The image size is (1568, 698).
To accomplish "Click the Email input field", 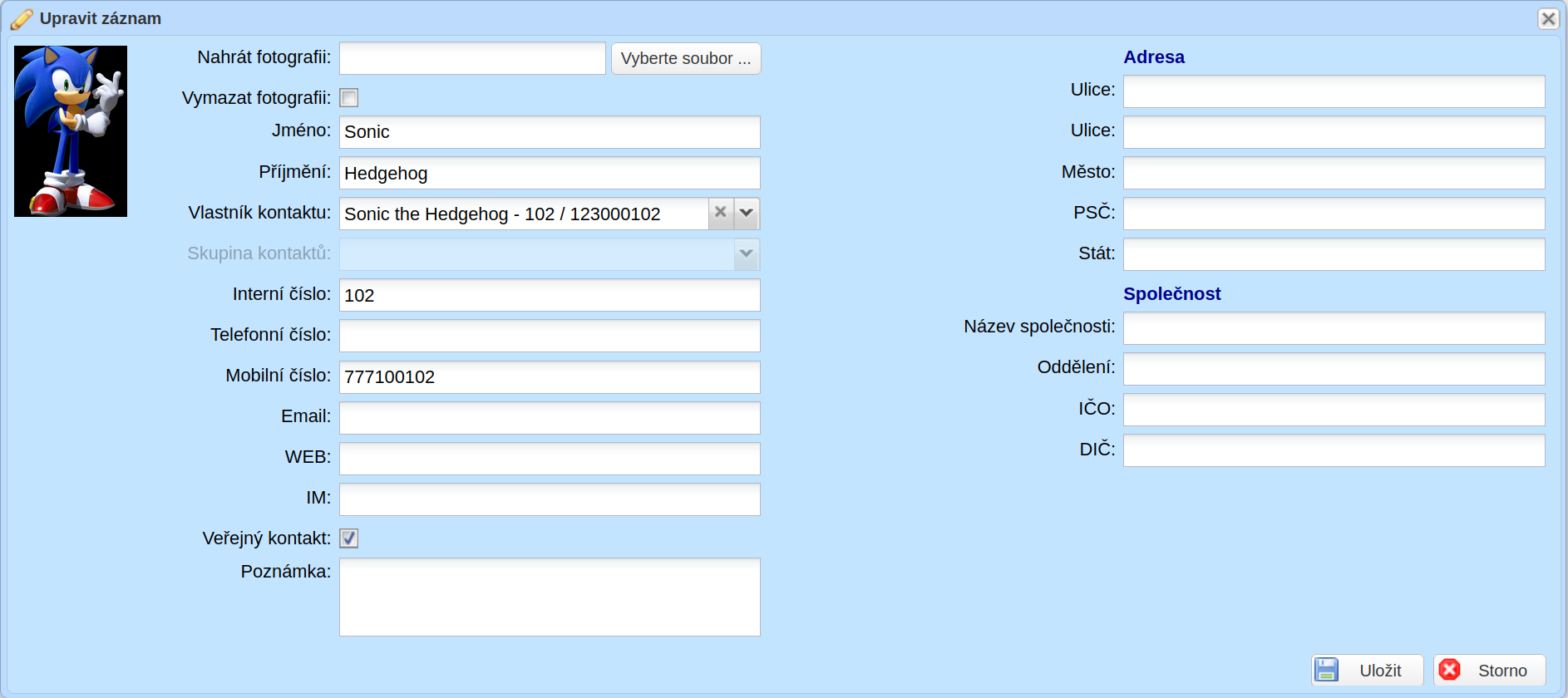I will click(550, 417).
